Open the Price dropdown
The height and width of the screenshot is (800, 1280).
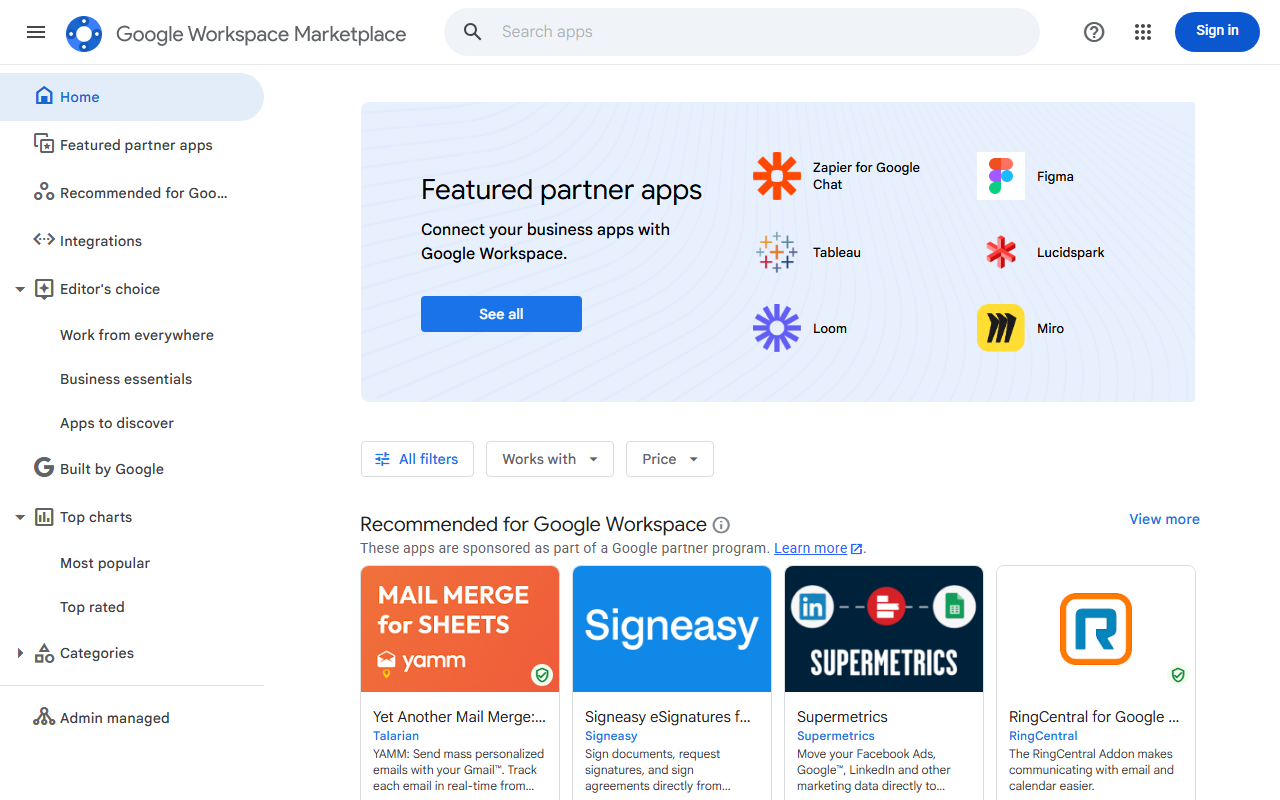pos(670,459)
